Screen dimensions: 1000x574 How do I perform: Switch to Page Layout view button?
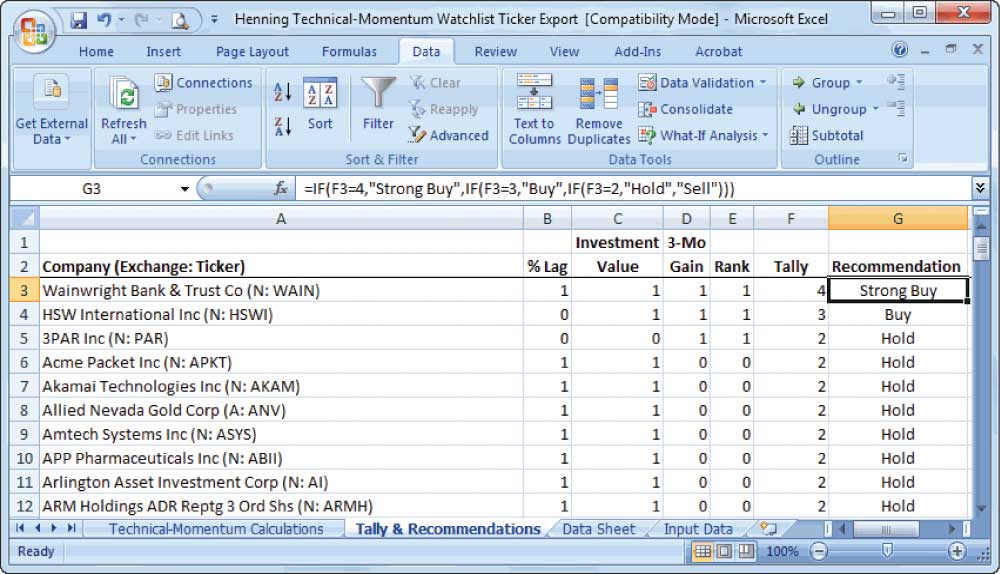724,552
